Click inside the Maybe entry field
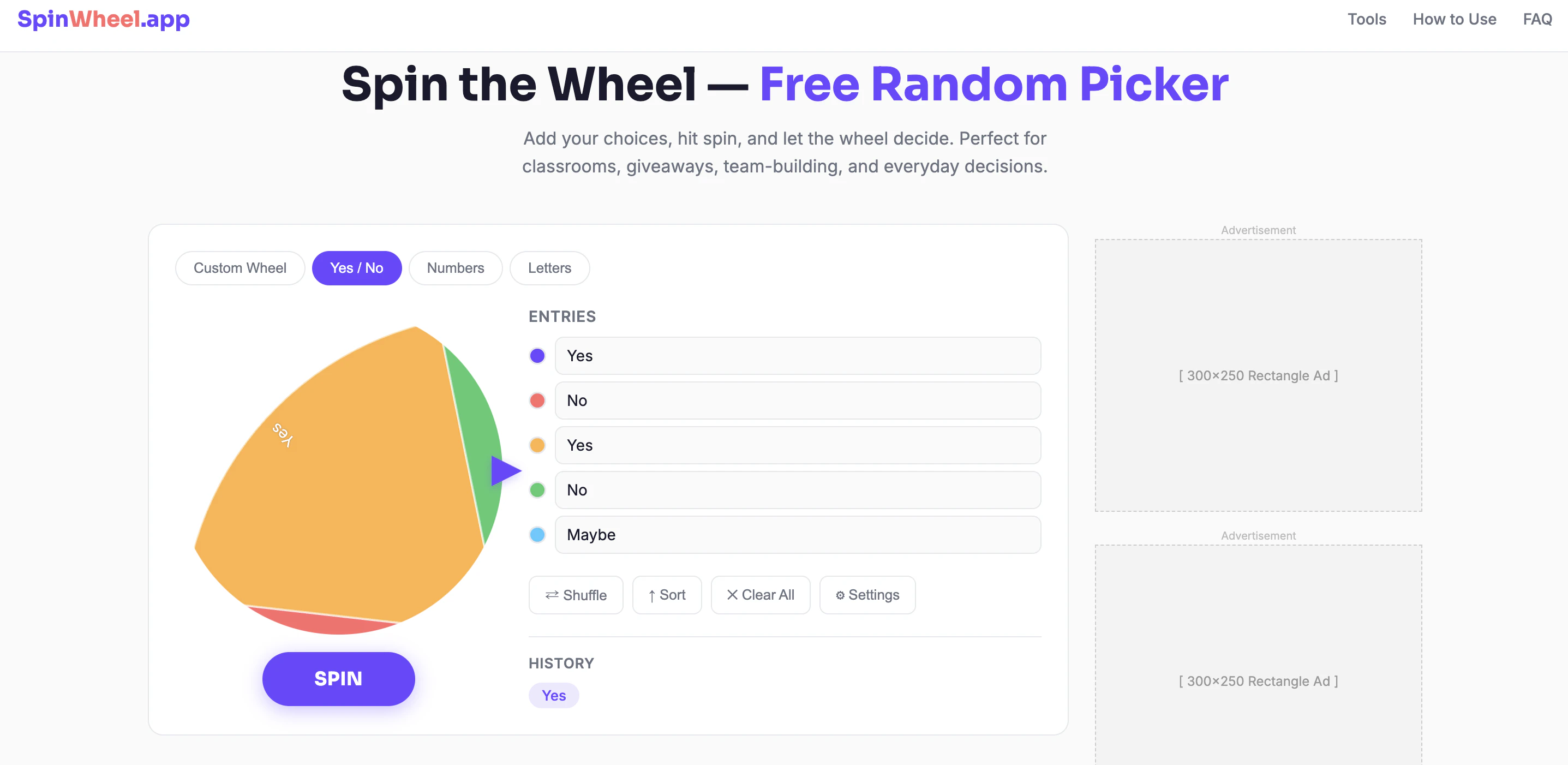The width and height of the screenshot is (1568, 765). [798, 534]
